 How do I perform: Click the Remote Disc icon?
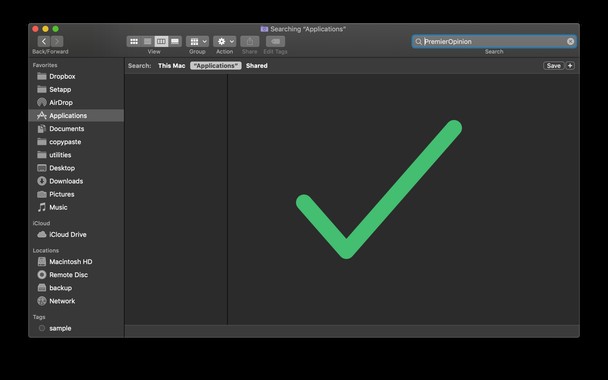[x=42, y=275]
